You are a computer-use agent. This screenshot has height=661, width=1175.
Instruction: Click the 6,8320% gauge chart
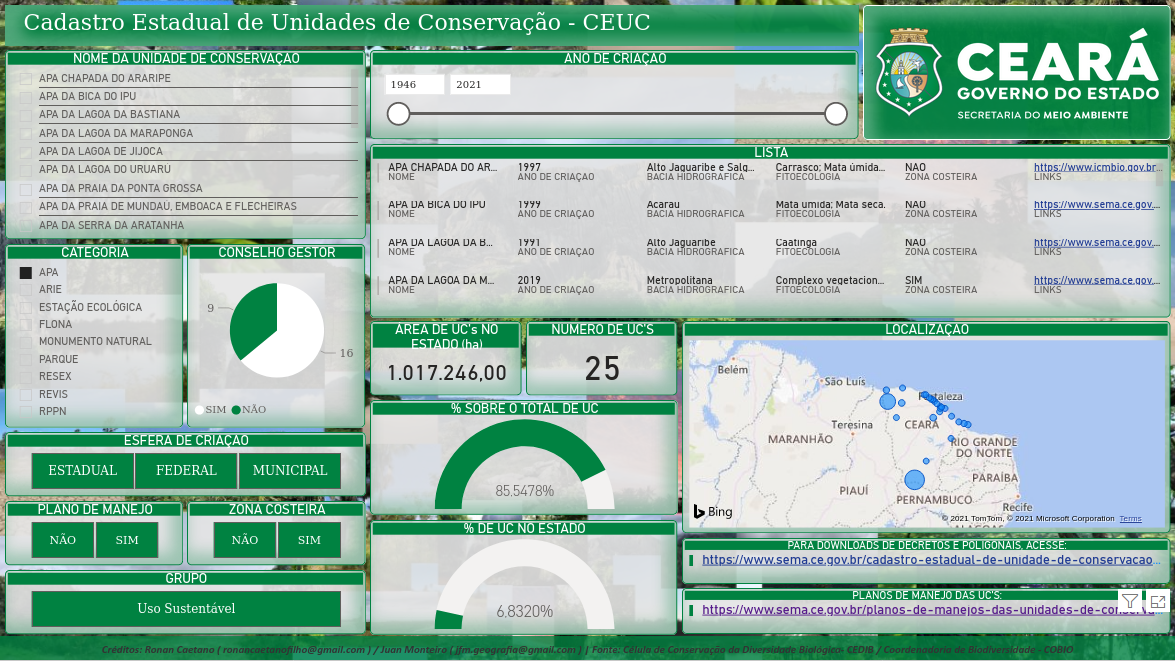525,585
